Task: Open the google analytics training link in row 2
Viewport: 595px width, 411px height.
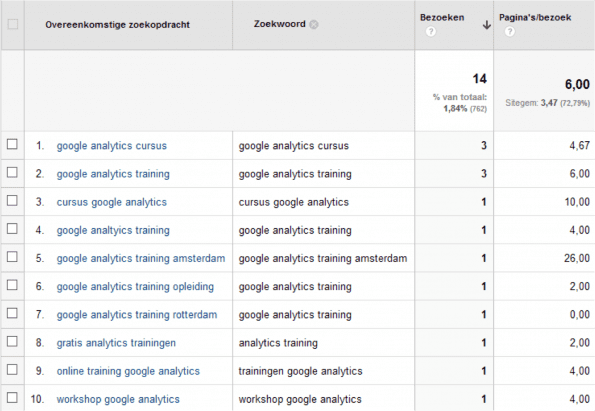Action: [113, 174]
